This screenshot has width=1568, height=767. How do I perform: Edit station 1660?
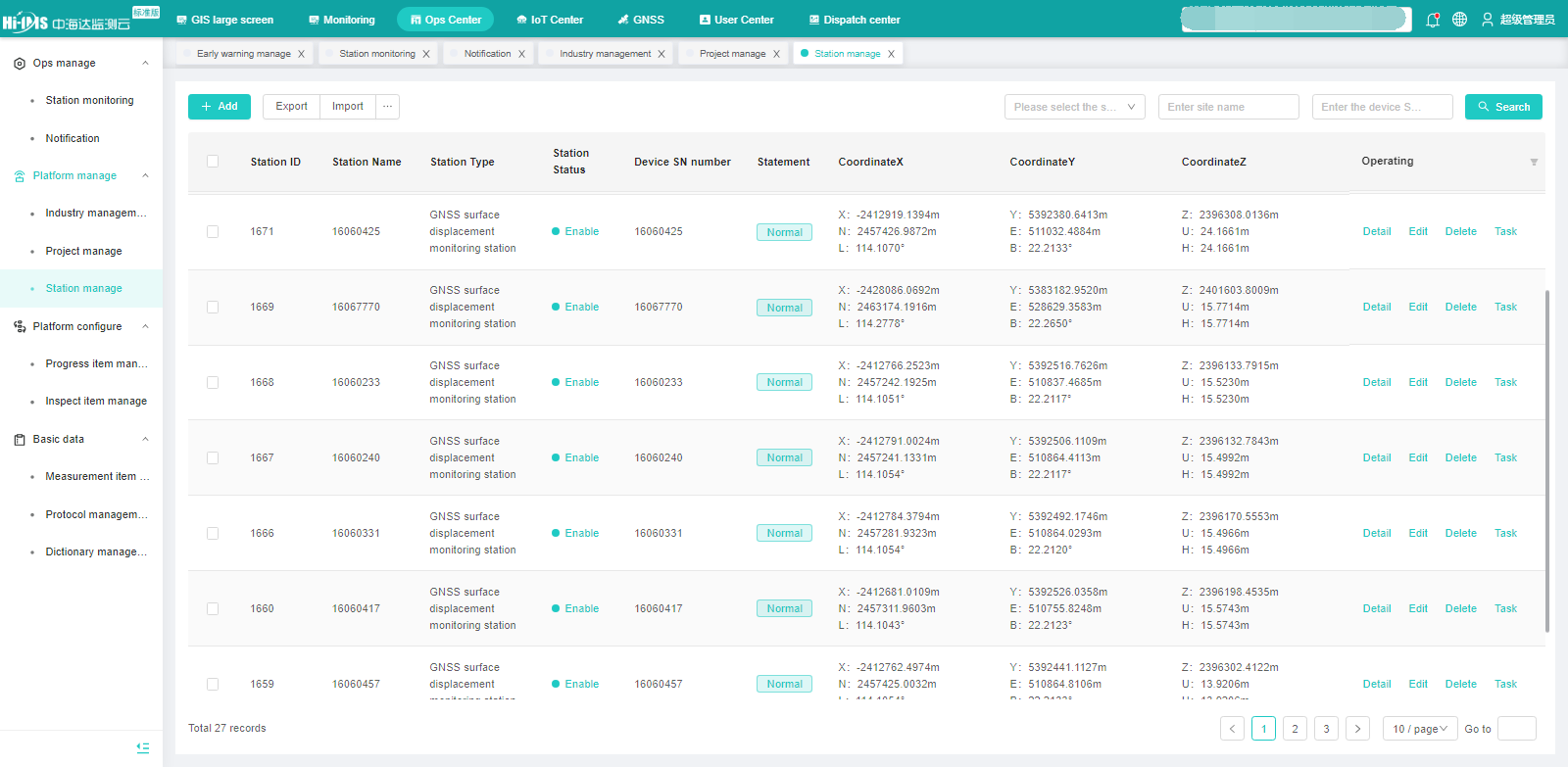(1418, 609)
